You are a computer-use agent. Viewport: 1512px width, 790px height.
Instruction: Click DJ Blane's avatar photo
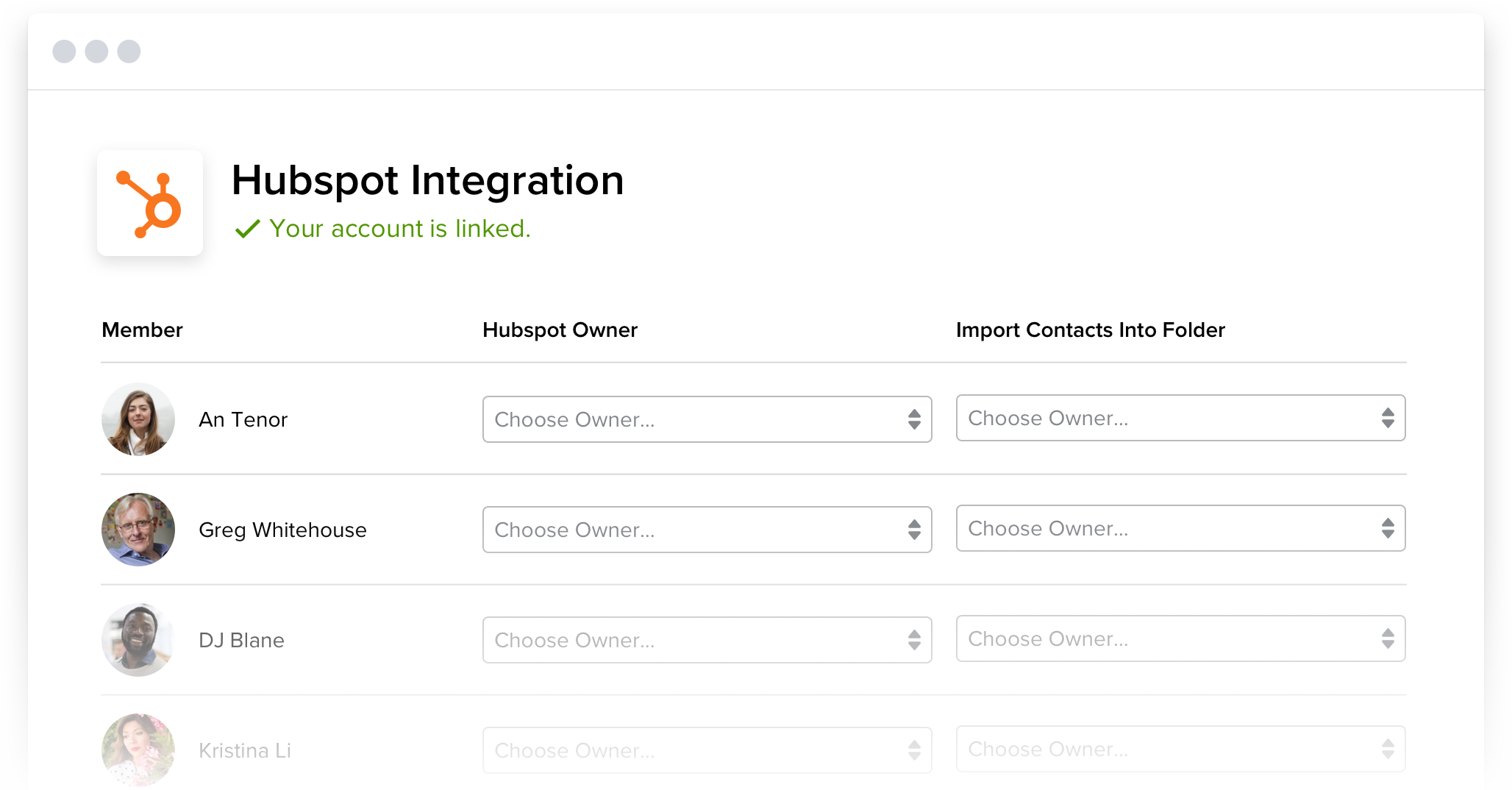(x=138, y=640)
